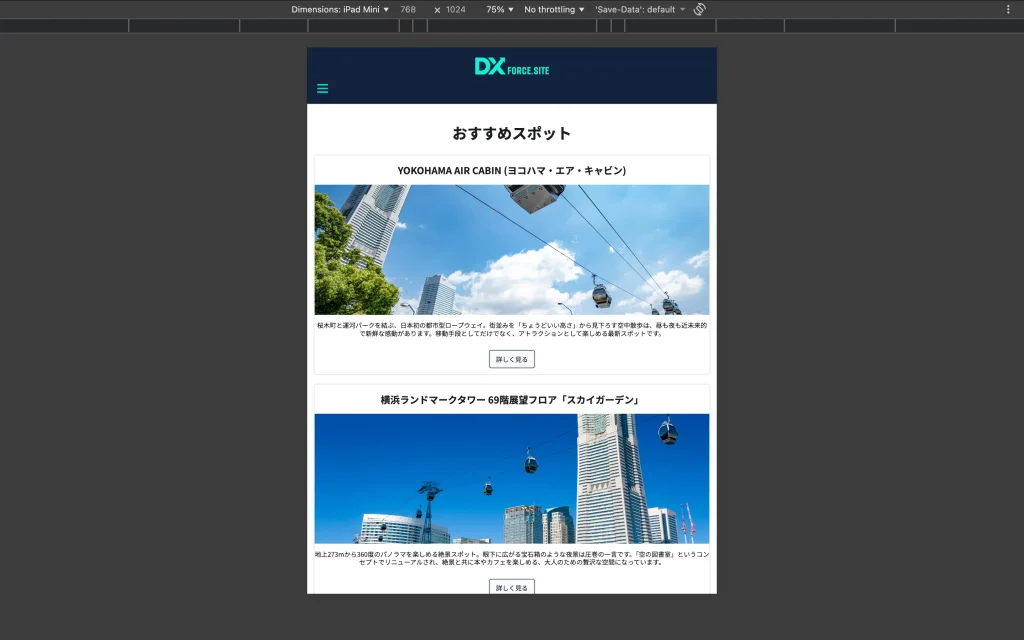Image resolution: width=1024 pixels, height=640 pixels.
Task: Expand the No throttling dropdown
Action: click(x=554, y=9)
